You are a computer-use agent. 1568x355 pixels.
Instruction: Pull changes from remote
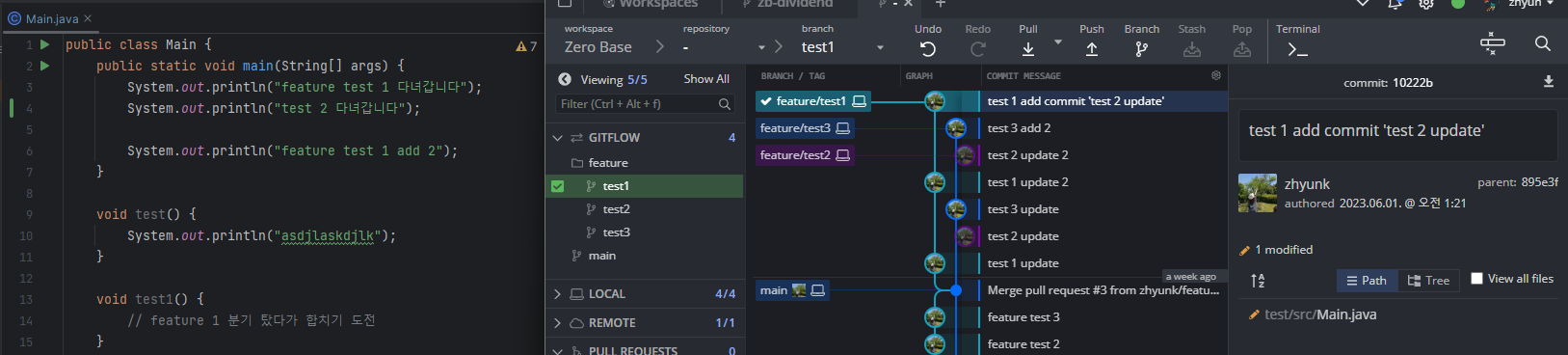pyautogui.click(x=1028, y=41)
